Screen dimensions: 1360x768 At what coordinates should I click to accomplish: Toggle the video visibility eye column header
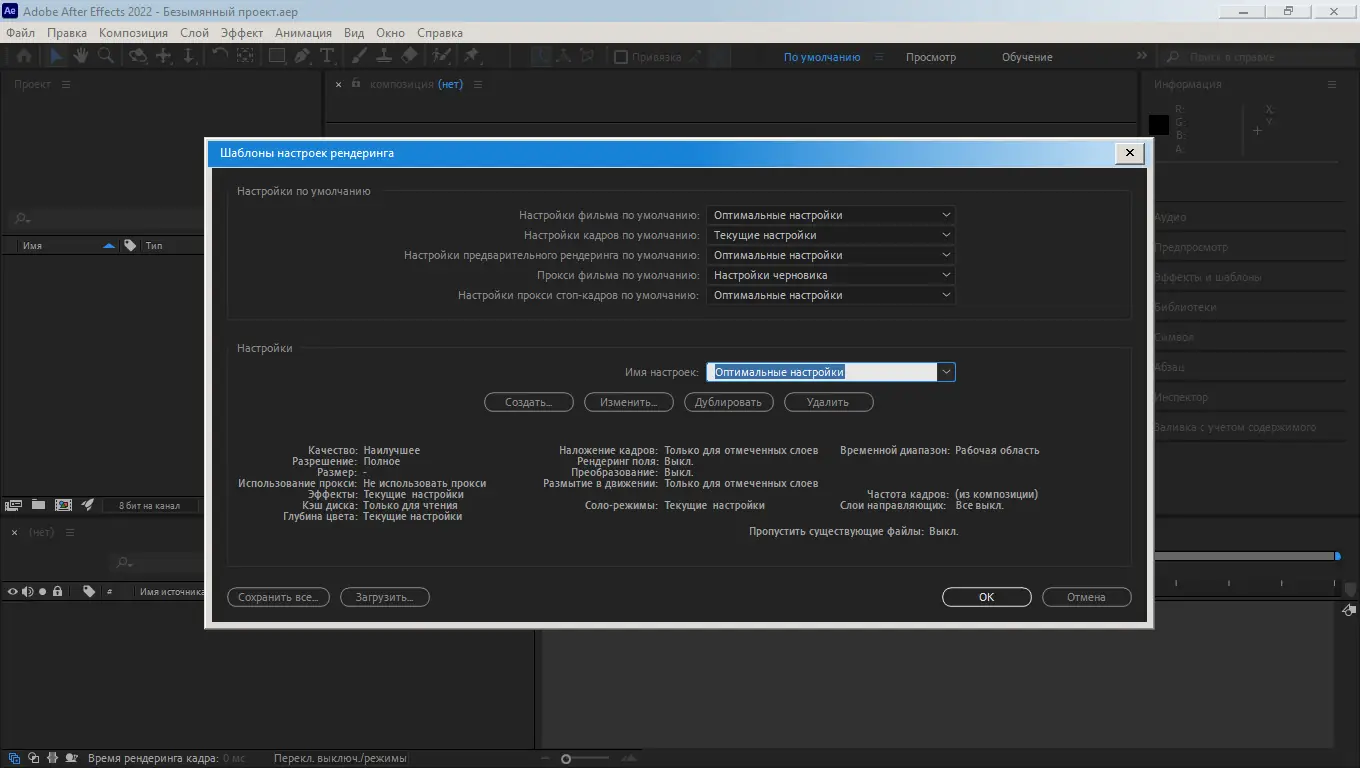pyautogui.click(x=12, y=591)
